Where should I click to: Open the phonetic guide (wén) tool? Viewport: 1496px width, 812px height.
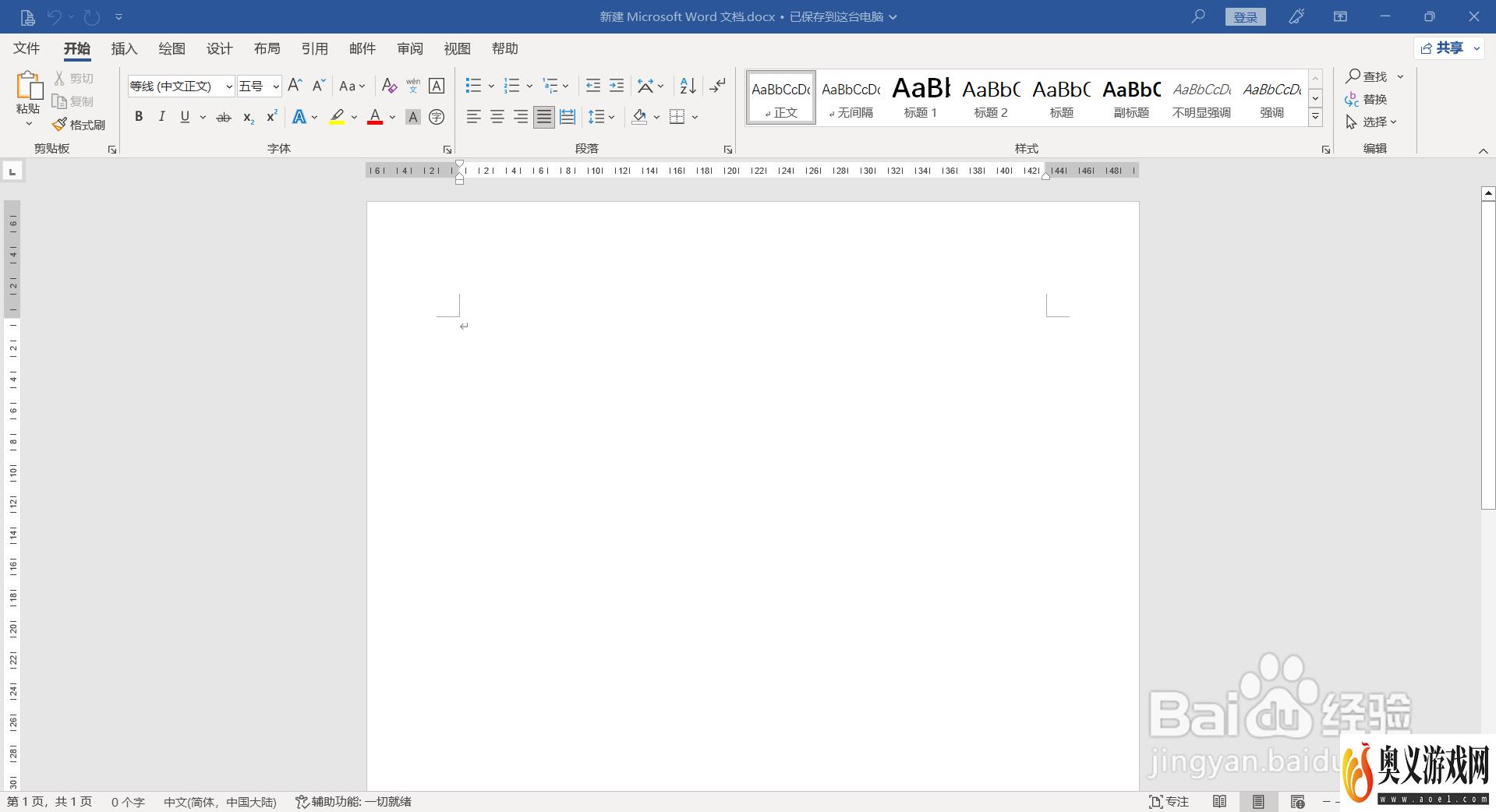coord(413,86)
